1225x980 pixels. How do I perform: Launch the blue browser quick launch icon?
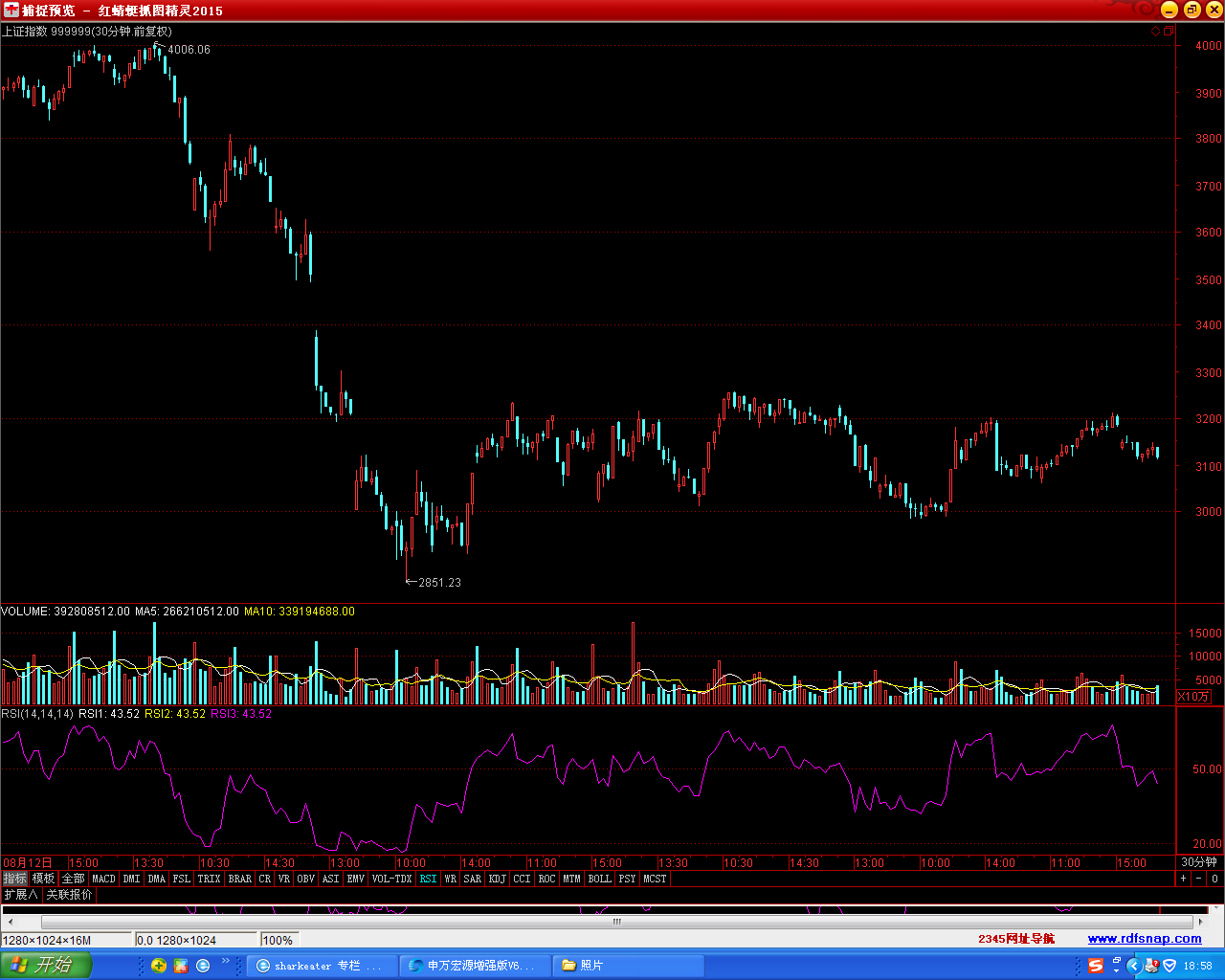tap(203, 966)
